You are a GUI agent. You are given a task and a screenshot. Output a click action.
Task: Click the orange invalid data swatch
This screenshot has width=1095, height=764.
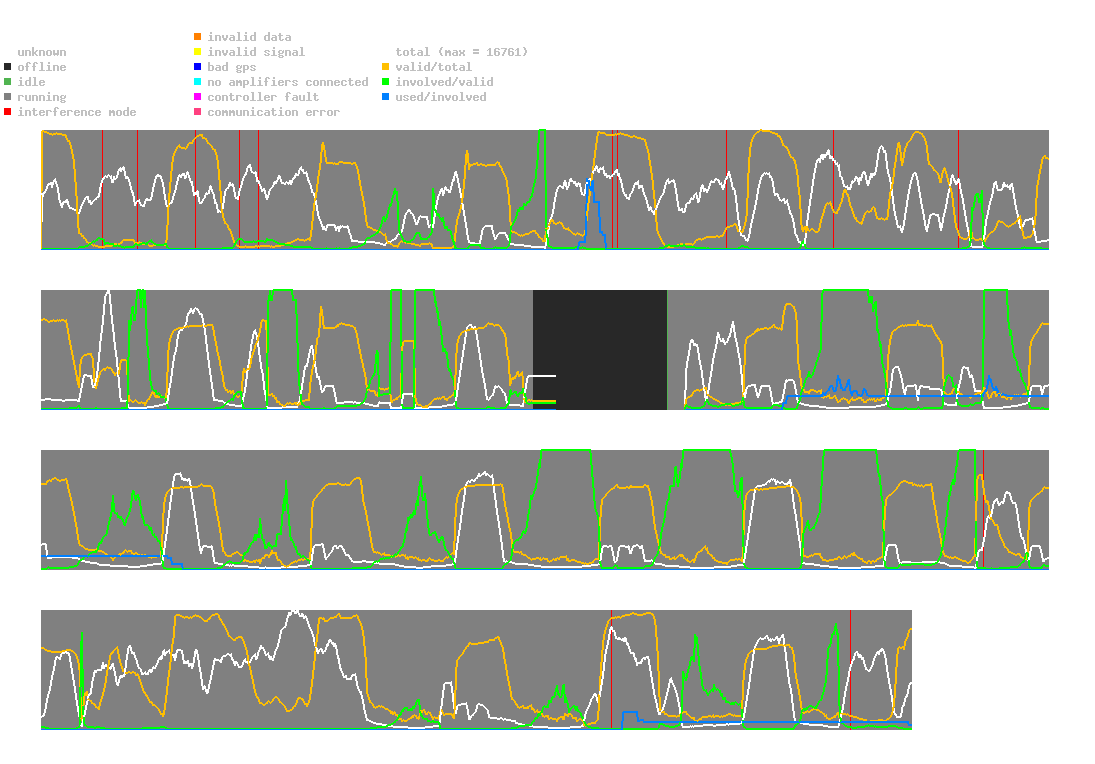click(198, 36)
